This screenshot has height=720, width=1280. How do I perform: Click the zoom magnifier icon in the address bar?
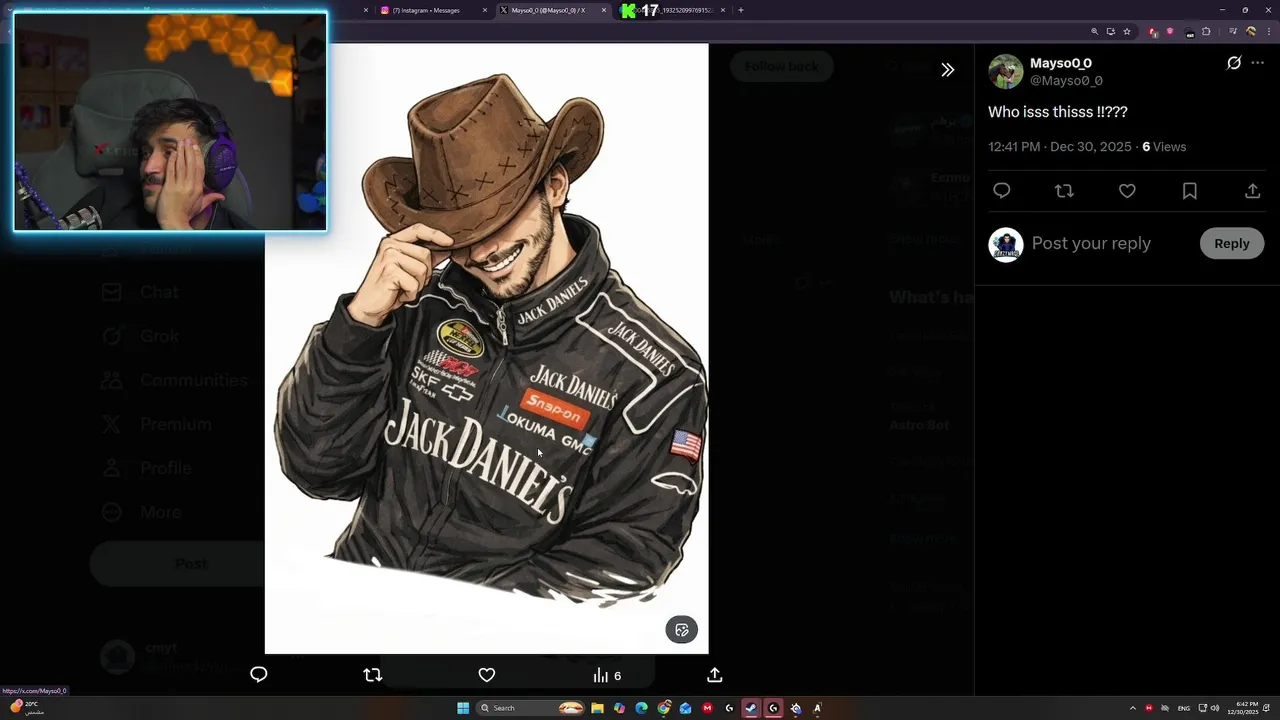1095,32
